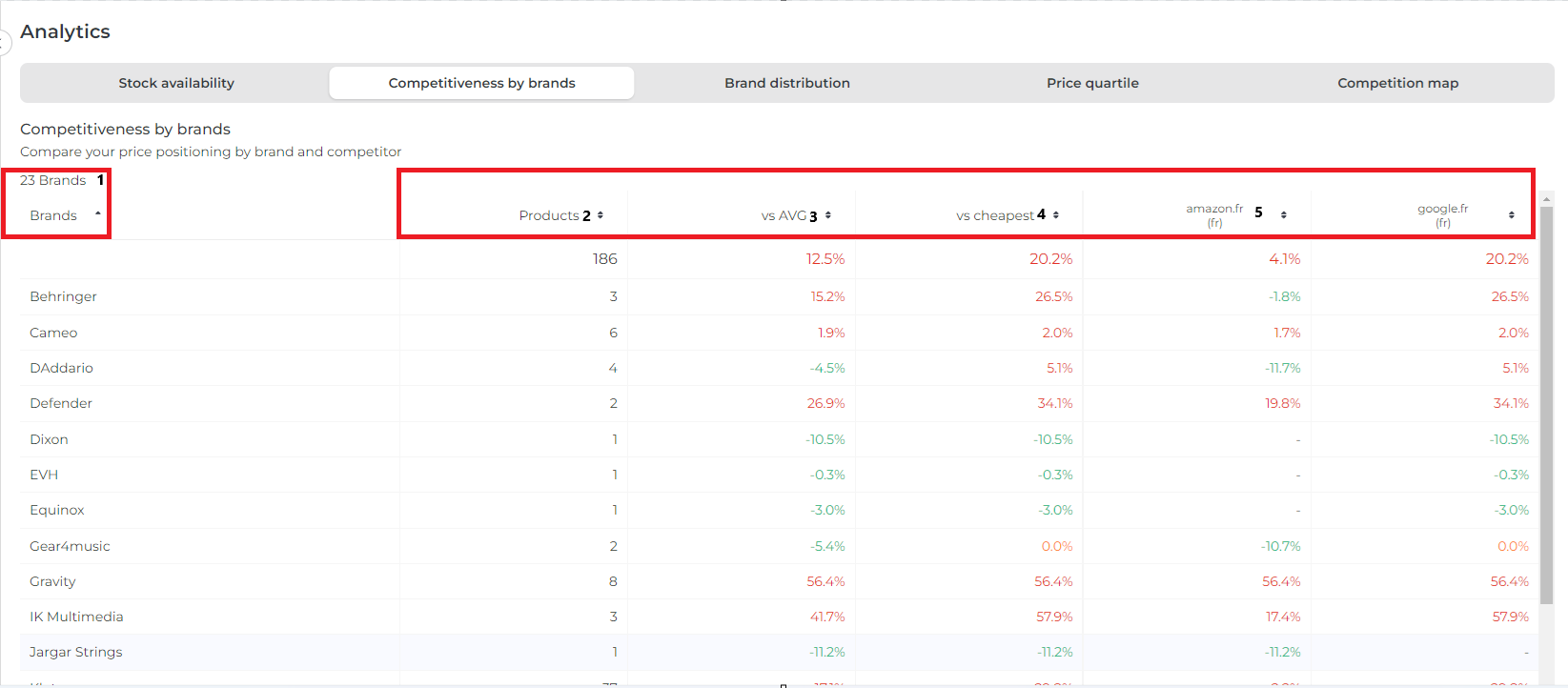Image resolution: width=1568 pixels, height=688 pixels.
Task: Click the vs AVG sort arrows
Action: [828, 215]
